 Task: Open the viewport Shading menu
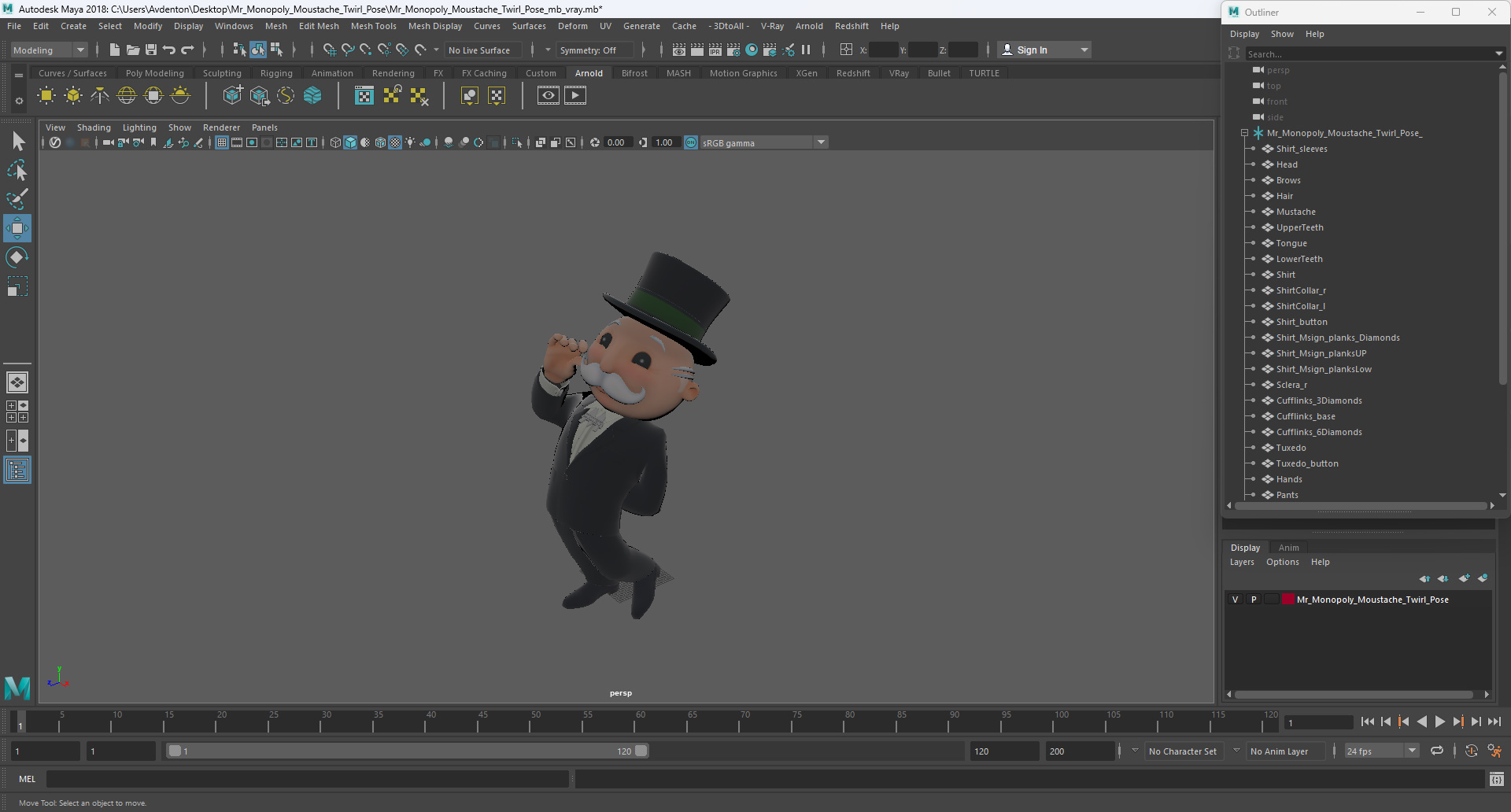tap(94, 127)
